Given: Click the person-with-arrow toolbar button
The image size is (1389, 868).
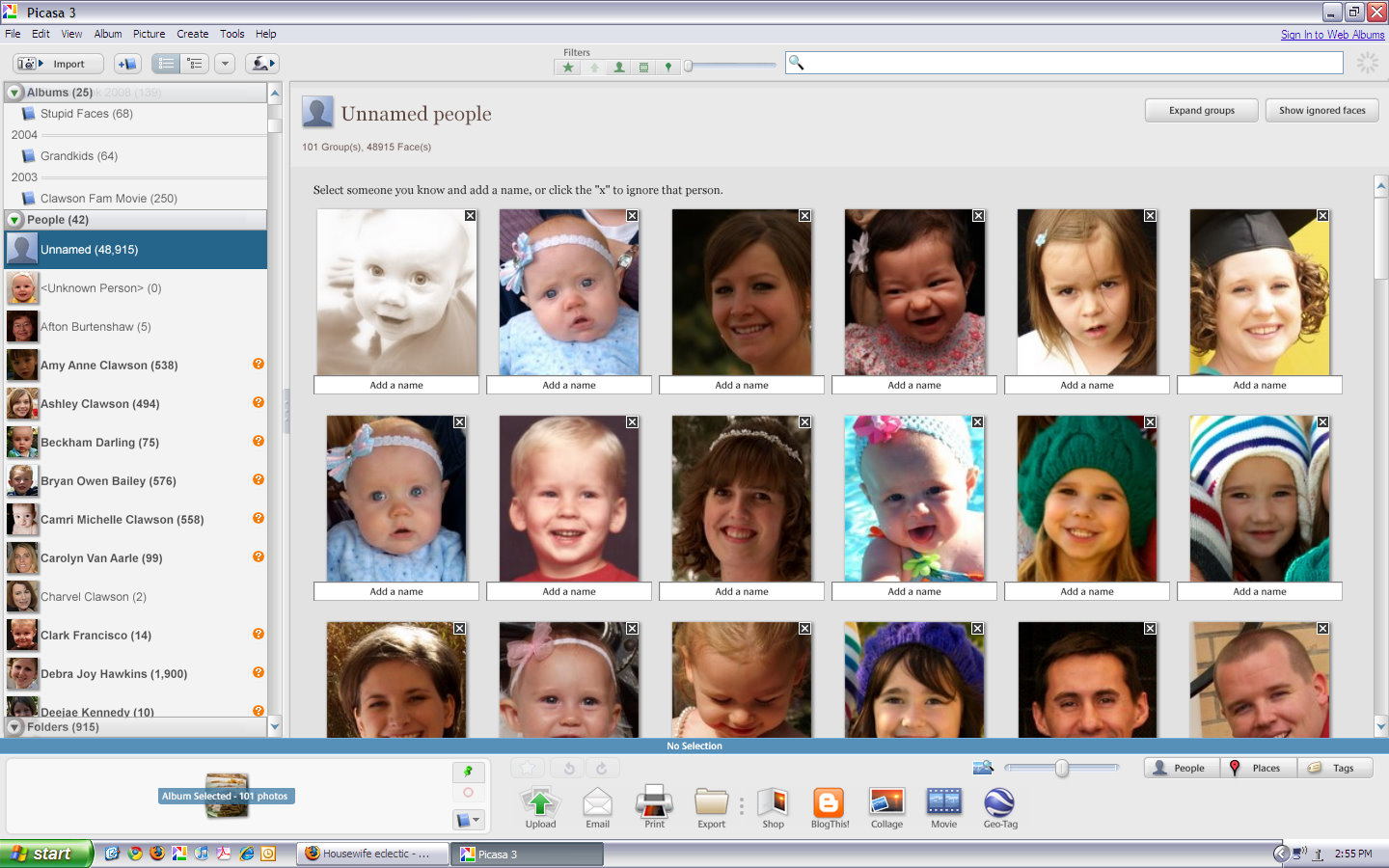Looking at the screenshot, I should 261,64.
